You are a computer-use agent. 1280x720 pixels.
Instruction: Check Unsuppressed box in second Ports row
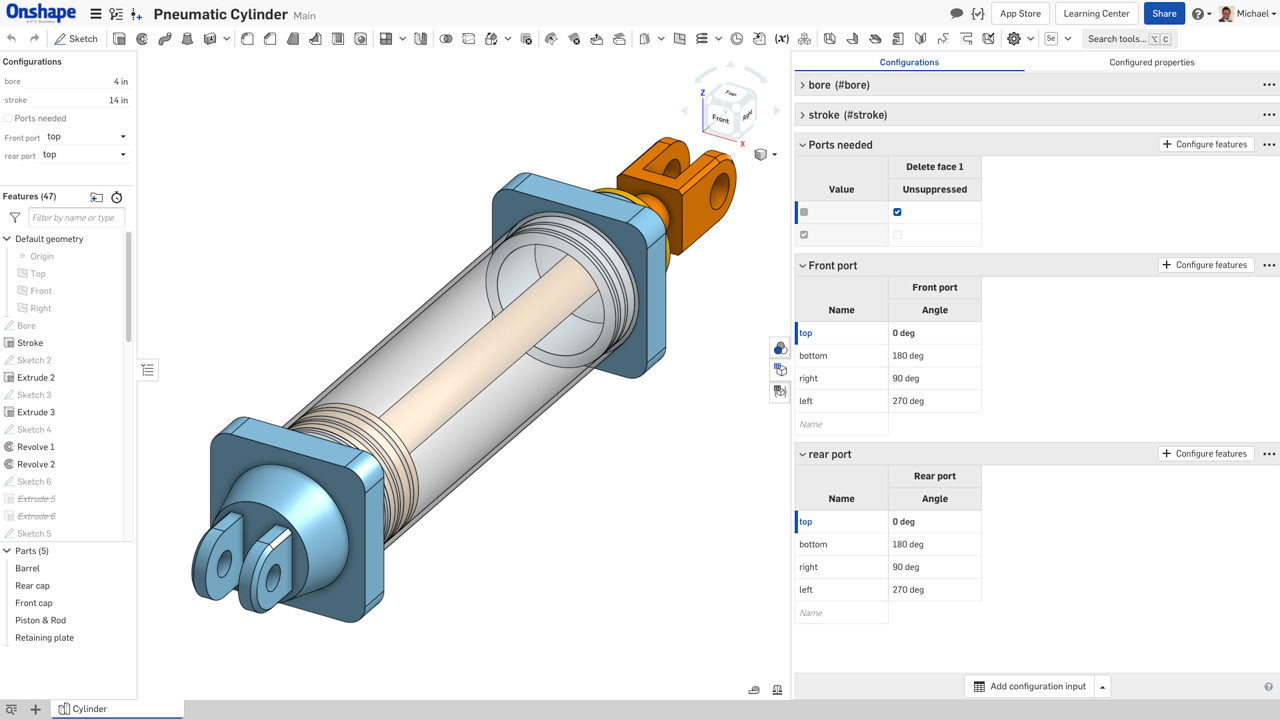[x=897, y=235]
